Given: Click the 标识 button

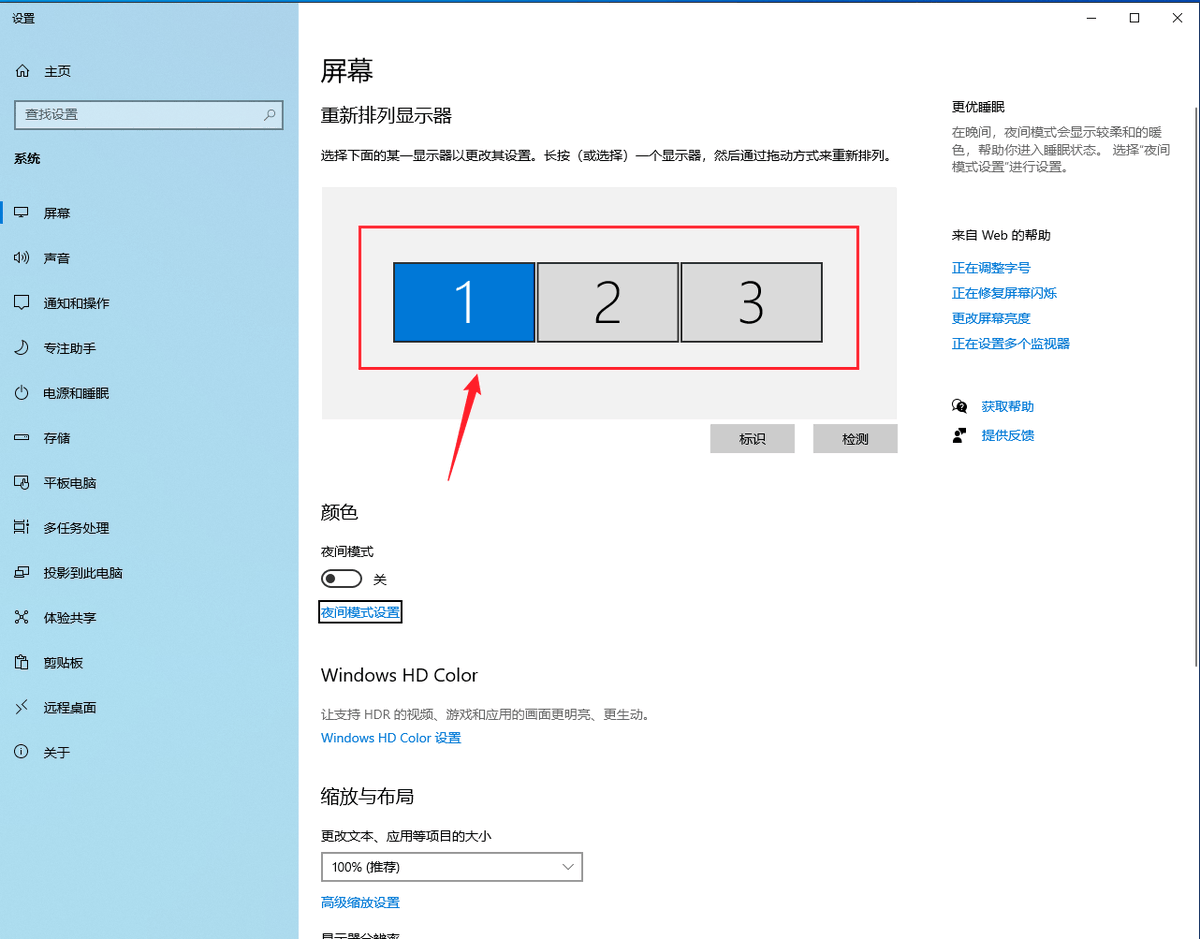Looking at the screenshot, I should pos(752,439).
